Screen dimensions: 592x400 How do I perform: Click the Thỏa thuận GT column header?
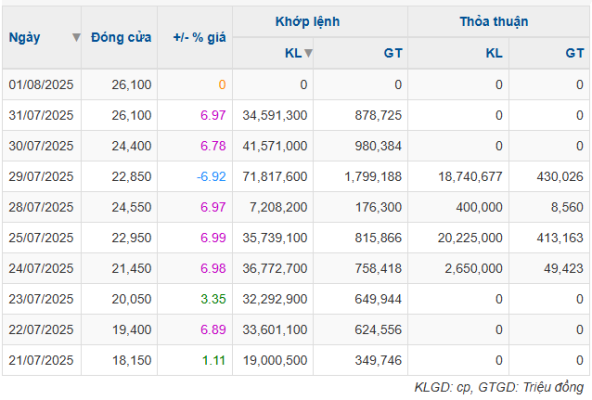[x=575, y=53]
